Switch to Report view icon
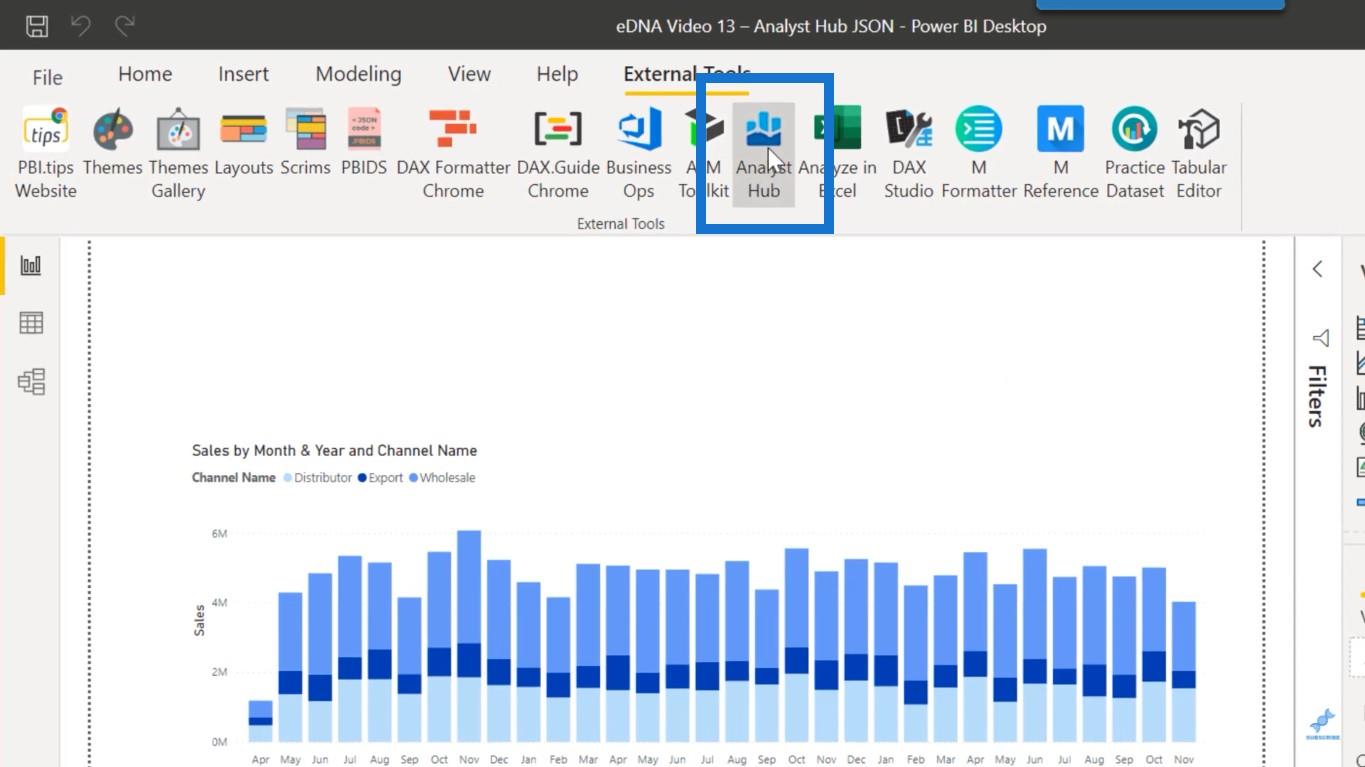Image resolution: width=1365 pixels, height=767 pixels. (x=31, y=265)
